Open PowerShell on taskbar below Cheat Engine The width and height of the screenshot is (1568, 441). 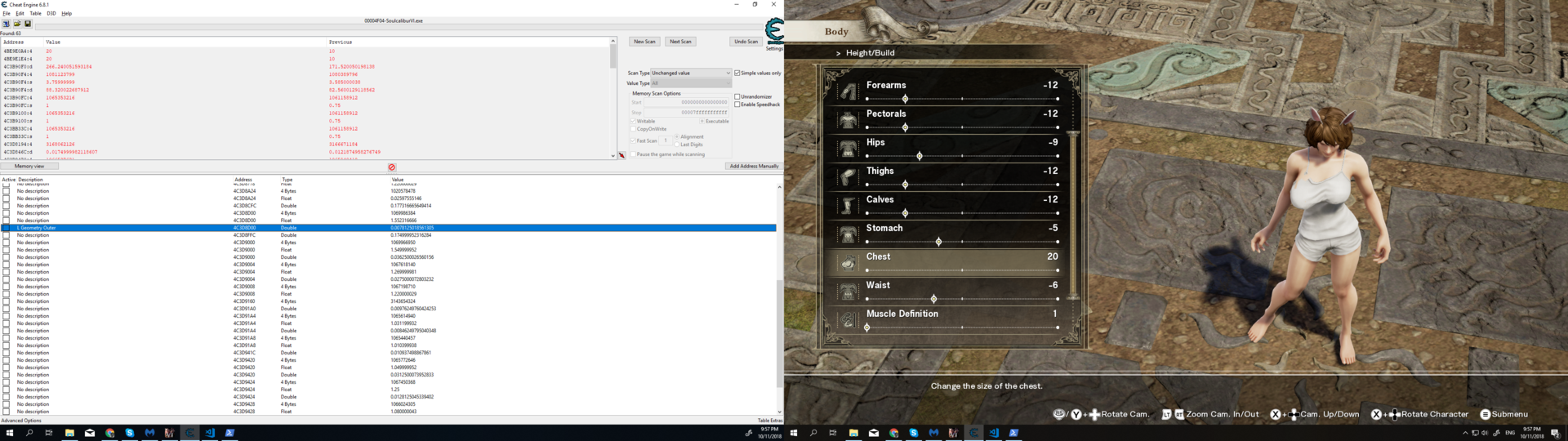tap(229, 433)
